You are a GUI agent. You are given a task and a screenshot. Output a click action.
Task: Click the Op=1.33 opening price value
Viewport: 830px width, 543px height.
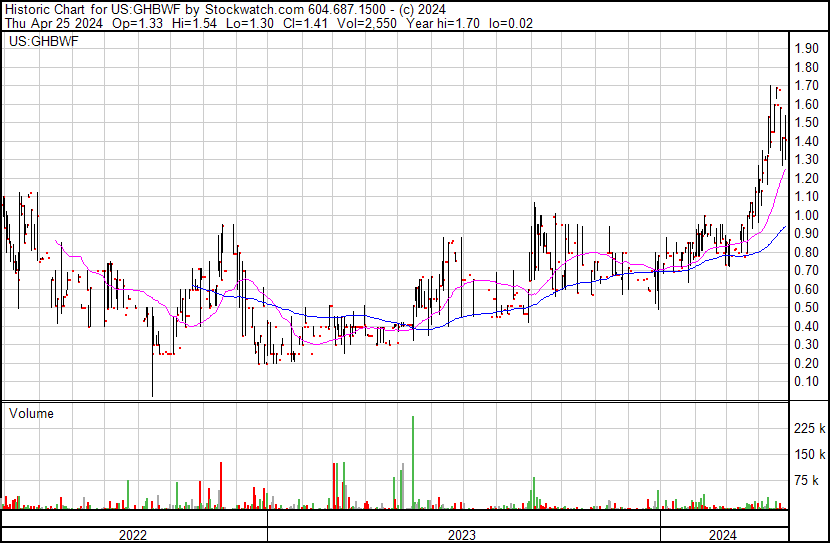tap(136, 24)
